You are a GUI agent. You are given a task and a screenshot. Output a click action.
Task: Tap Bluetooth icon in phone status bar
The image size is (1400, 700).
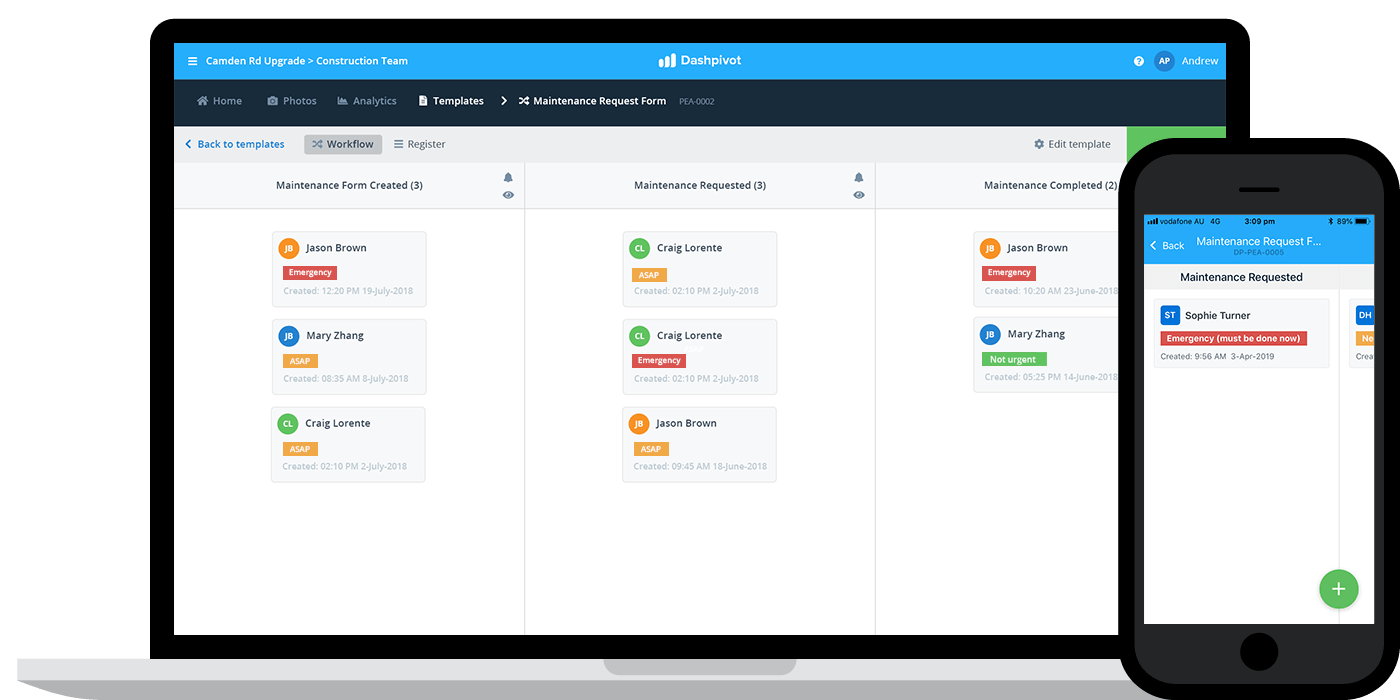1331,221
